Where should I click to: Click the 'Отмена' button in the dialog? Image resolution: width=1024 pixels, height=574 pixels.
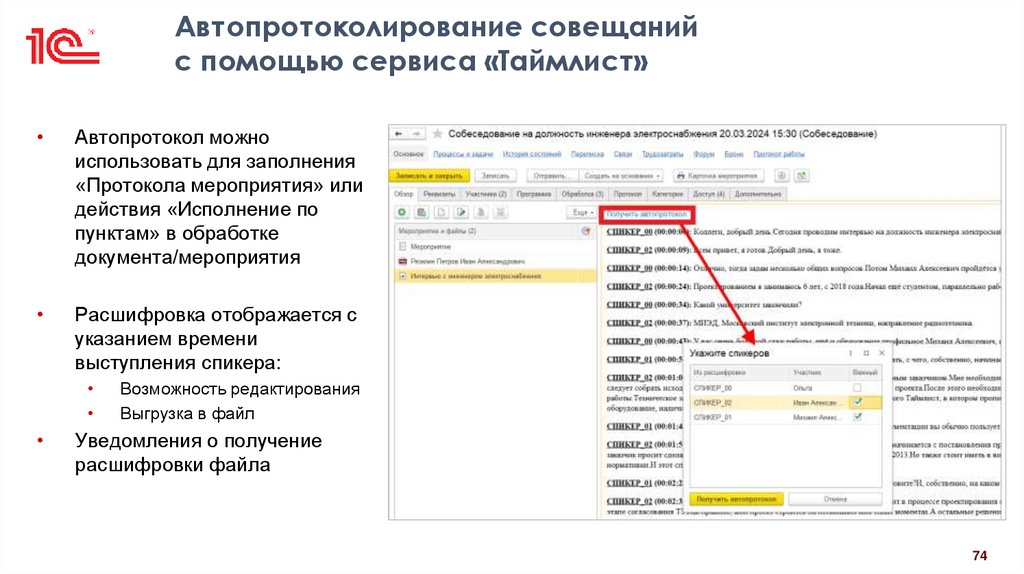click(x=835, y=500)
